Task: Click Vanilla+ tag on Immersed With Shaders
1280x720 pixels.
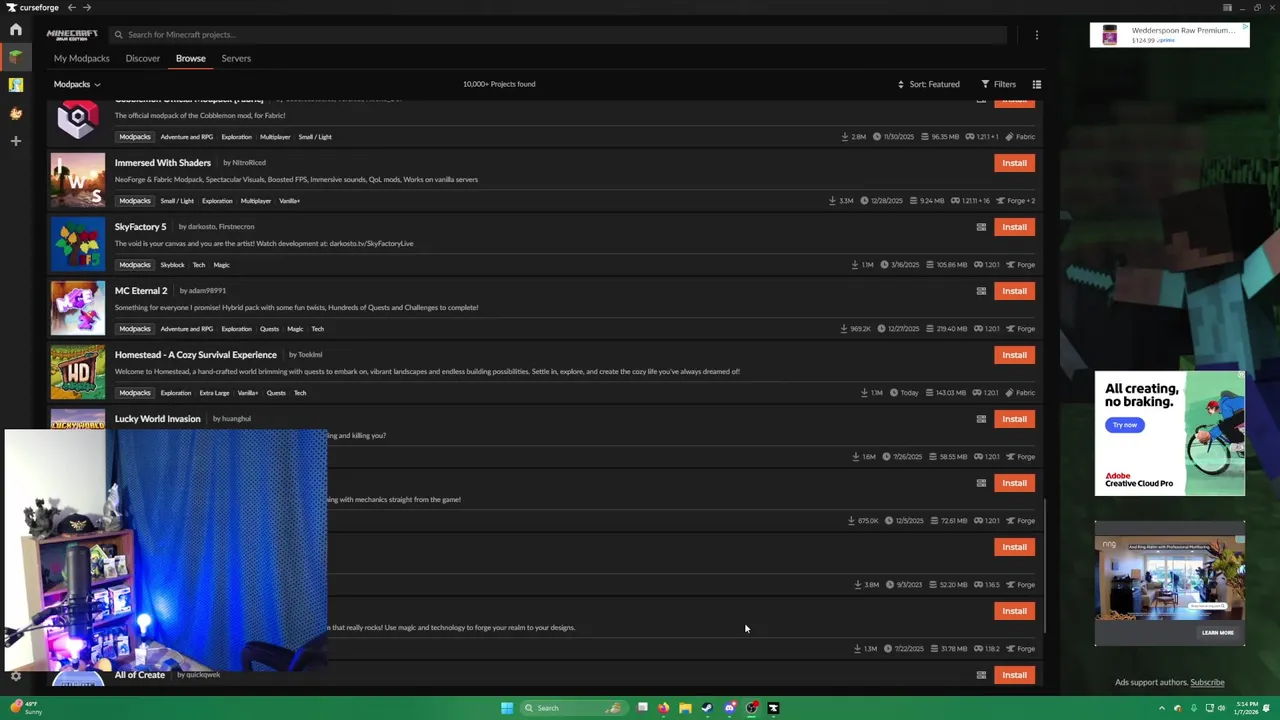Action: [290, 201]
